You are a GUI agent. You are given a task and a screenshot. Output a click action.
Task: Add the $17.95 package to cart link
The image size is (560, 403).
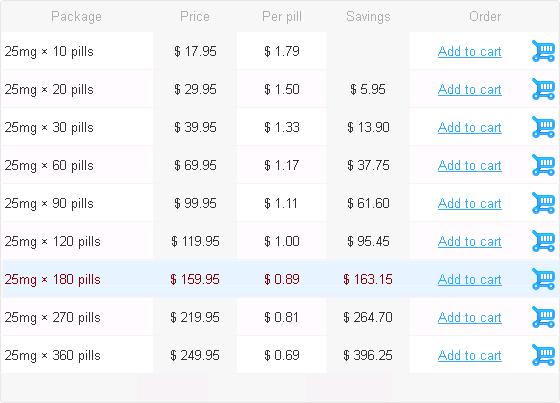pyautogui.click(x=470, y=51)
